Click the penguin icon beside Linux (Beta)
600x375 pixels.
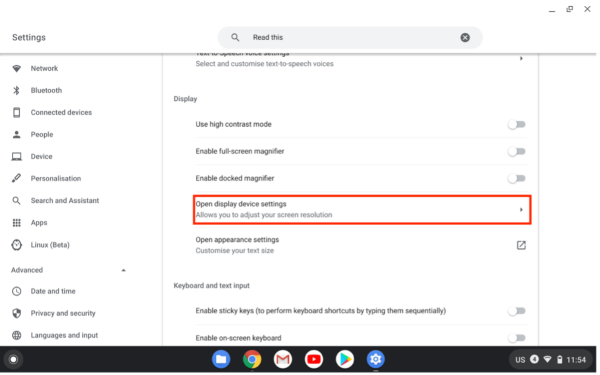(x=16, y=245)
